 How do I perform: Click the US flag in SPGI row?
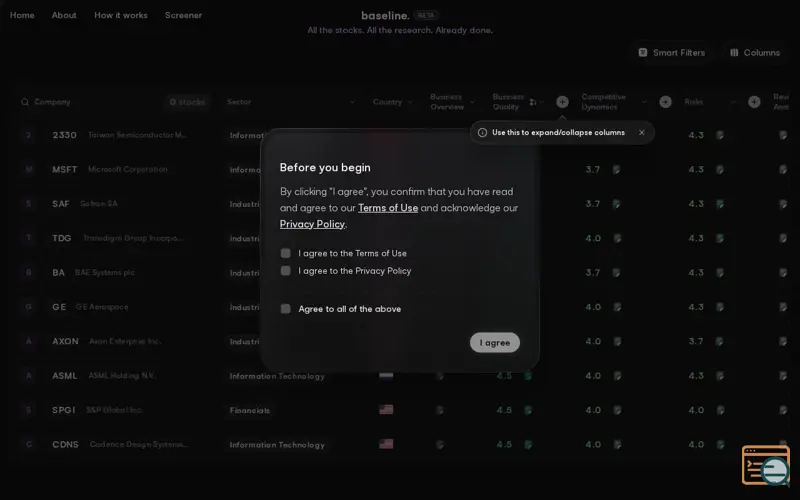click(386, 410)
